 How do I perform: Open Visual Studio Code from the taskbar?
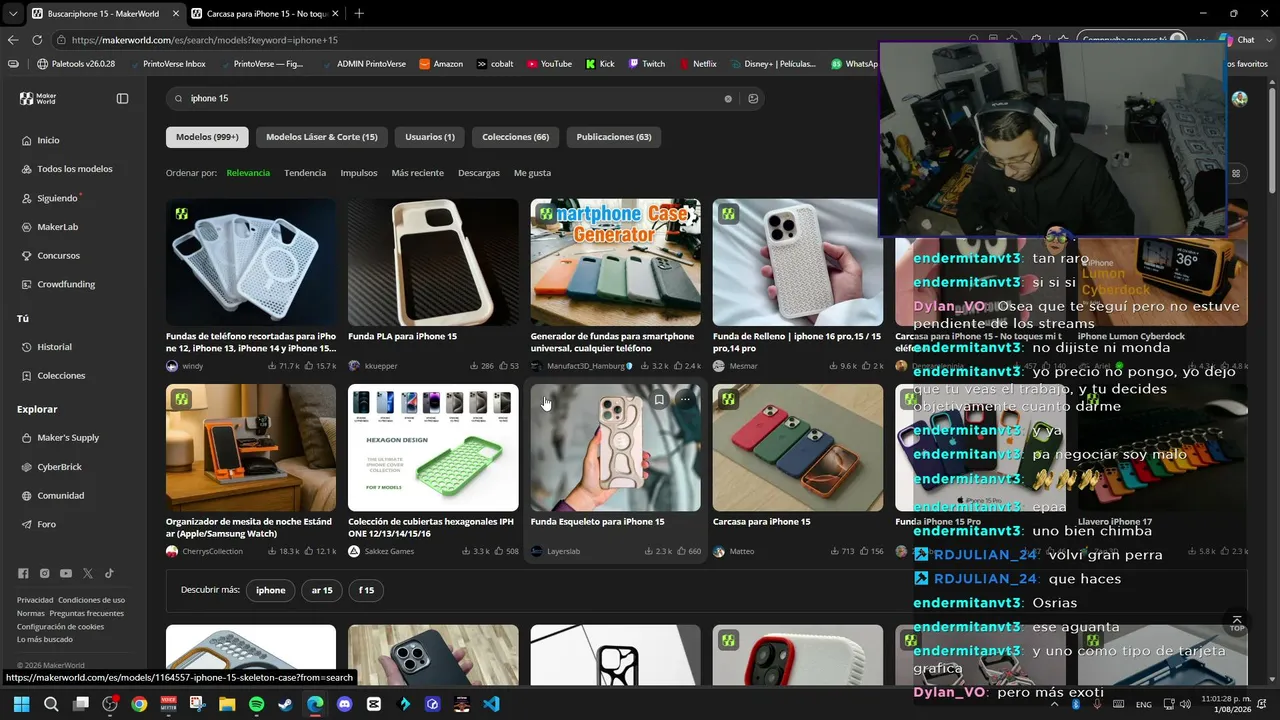coord(490,704)
